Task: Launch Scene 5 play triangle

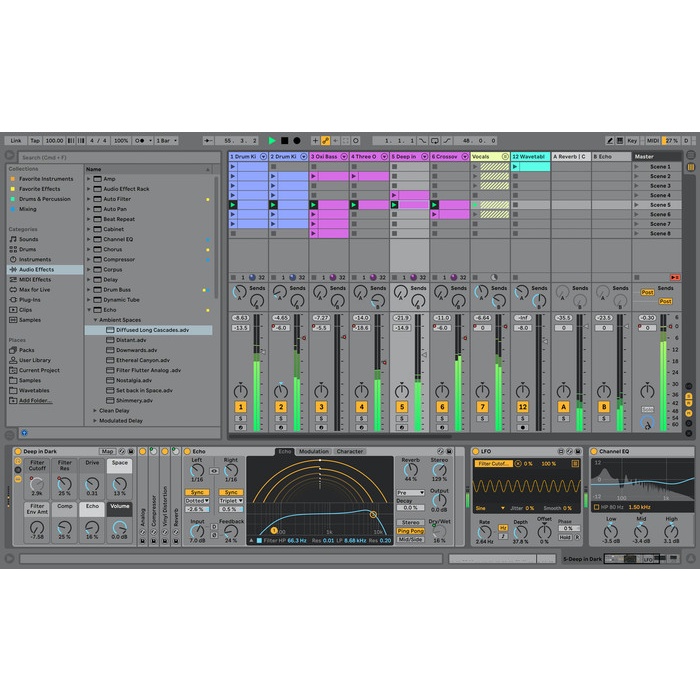Action: [x=637, y=205]
